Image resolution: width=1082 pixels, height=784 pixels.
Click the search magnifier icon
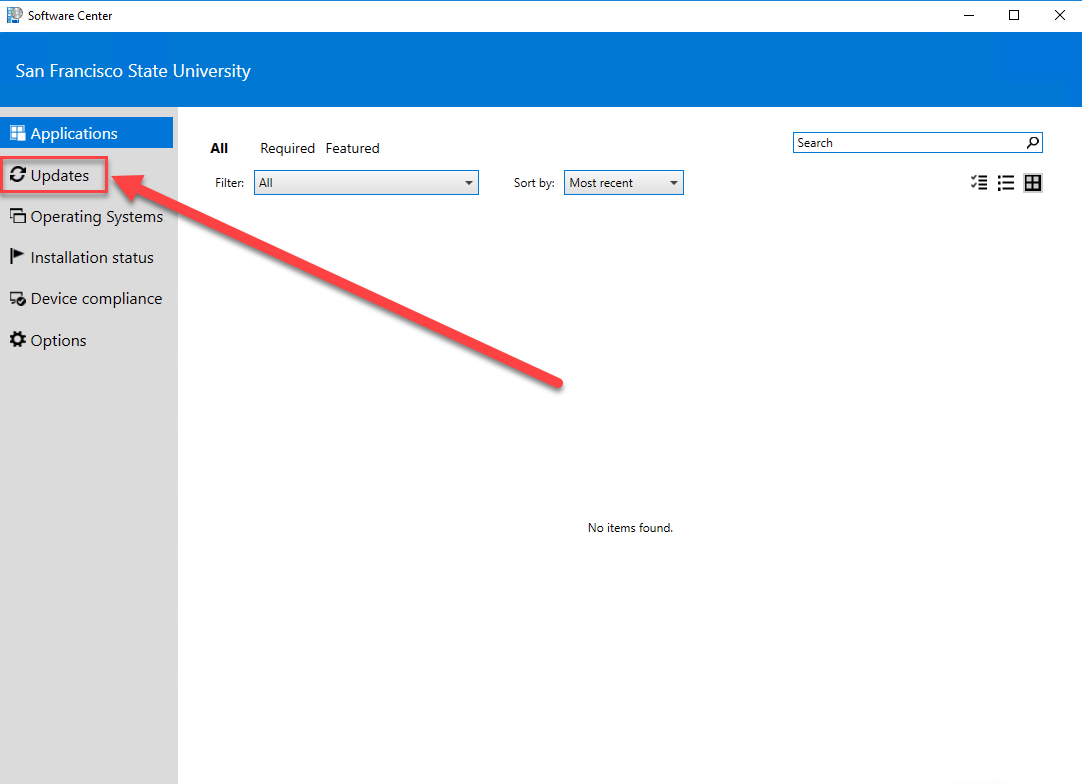point(1033,143)
